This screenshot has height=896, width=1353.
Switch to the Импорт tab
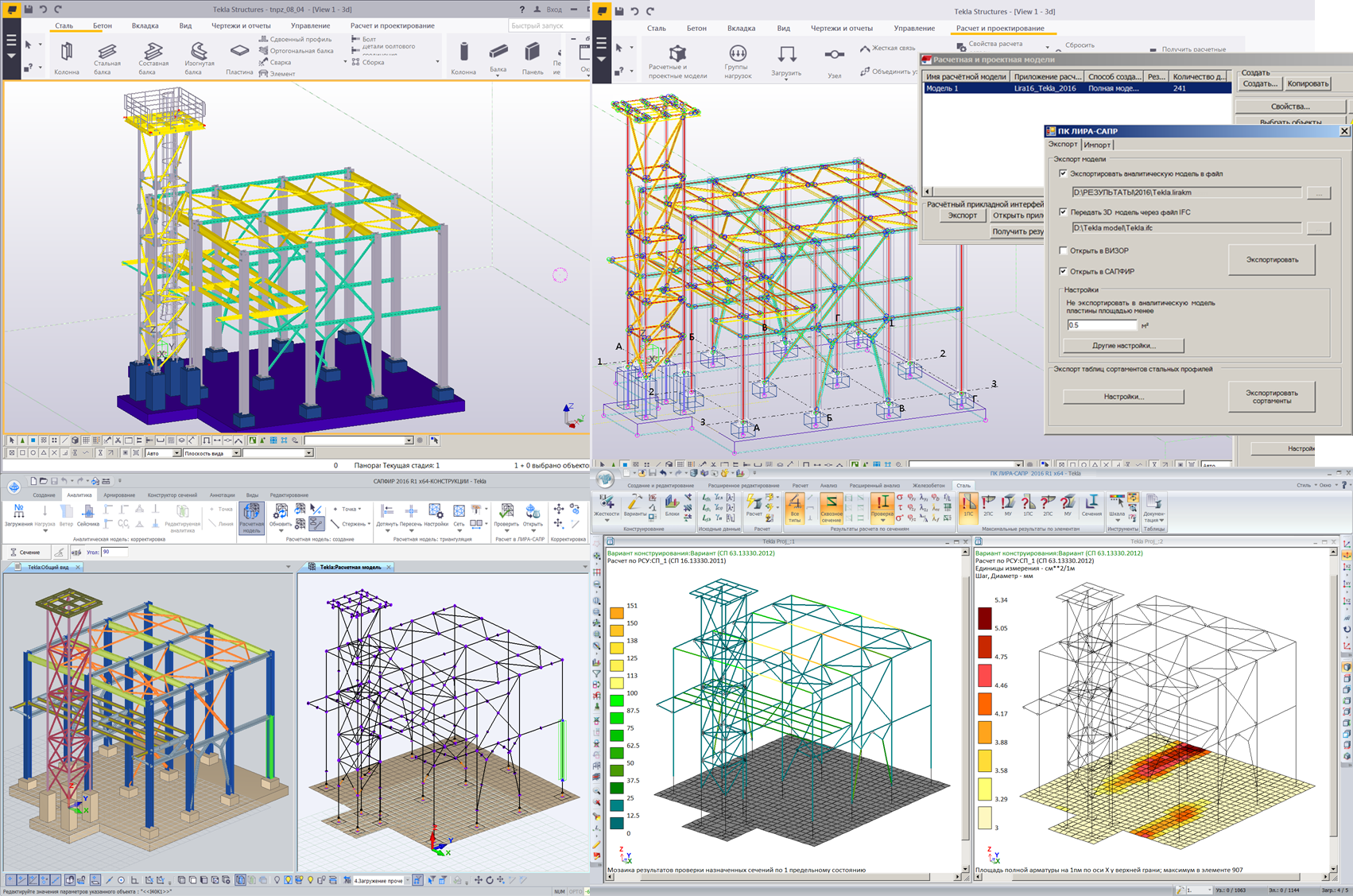point(1097,145)
